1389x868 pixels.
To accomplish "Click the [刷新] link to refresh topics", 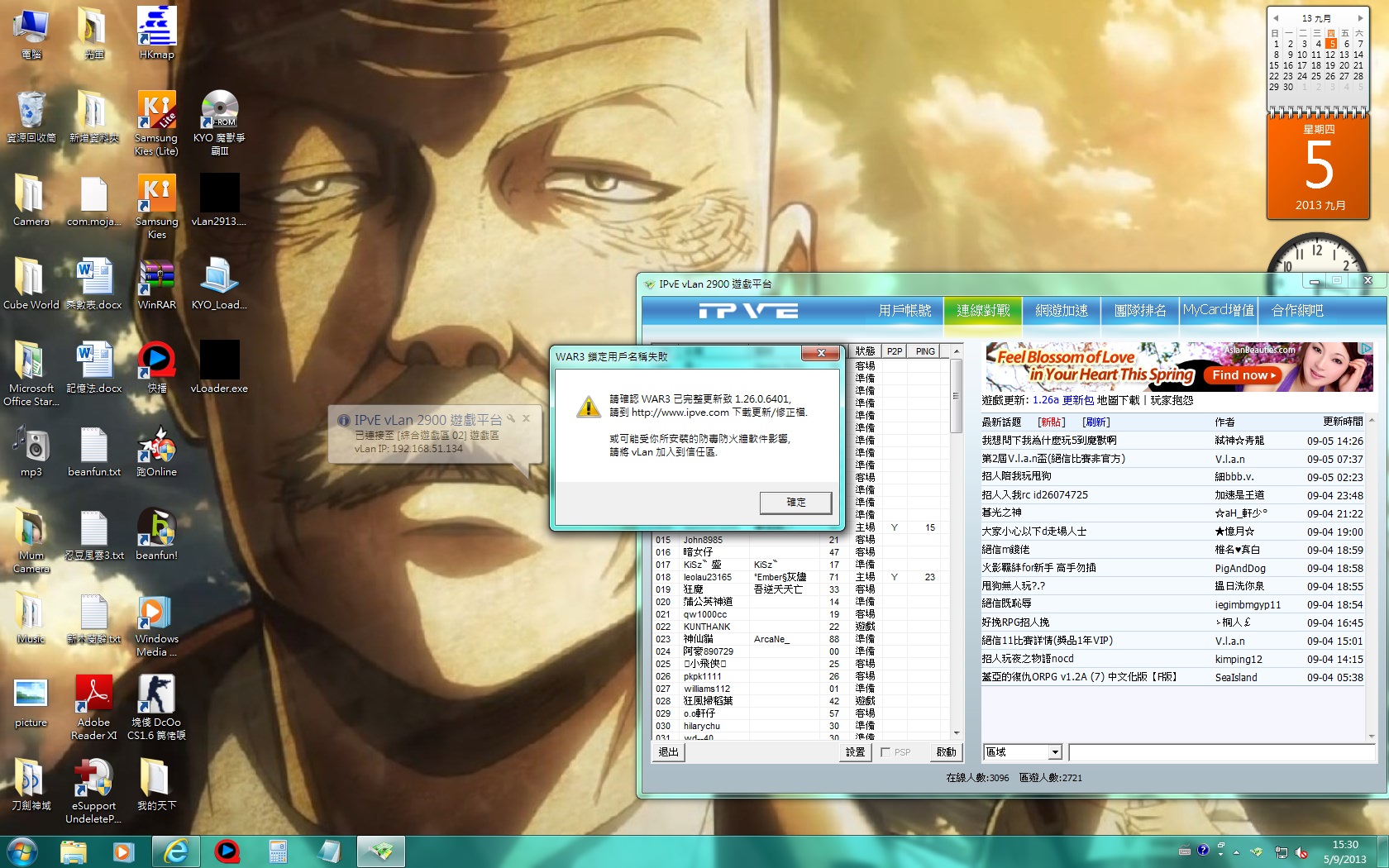I will click(1095, 422).
